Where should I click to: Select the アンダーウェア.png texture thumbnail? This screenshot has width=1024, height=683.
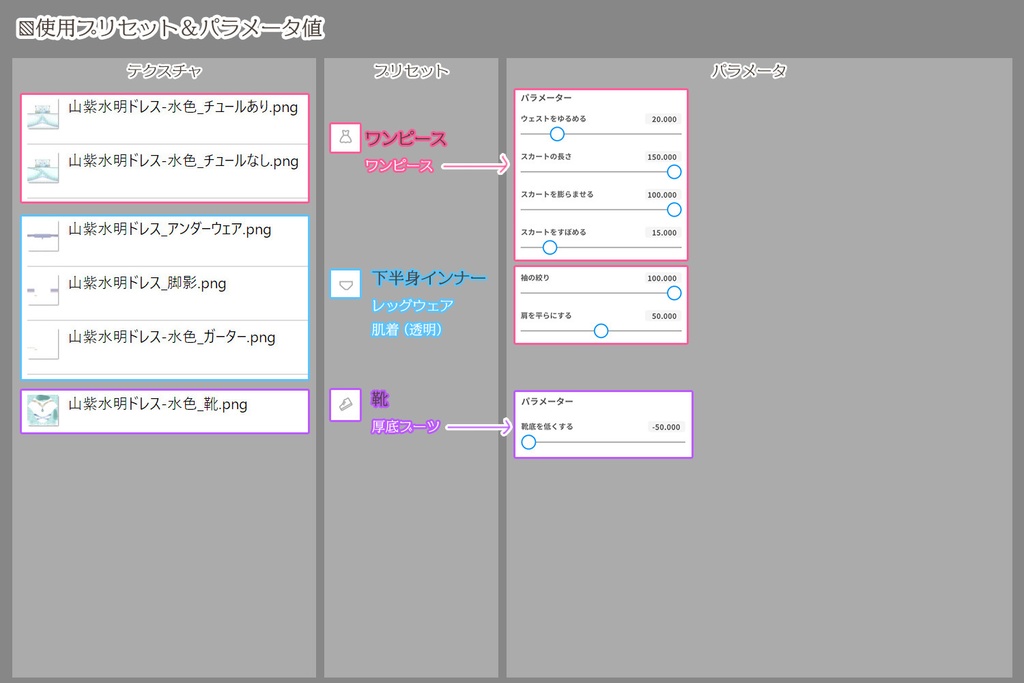[x=43, y=236]
